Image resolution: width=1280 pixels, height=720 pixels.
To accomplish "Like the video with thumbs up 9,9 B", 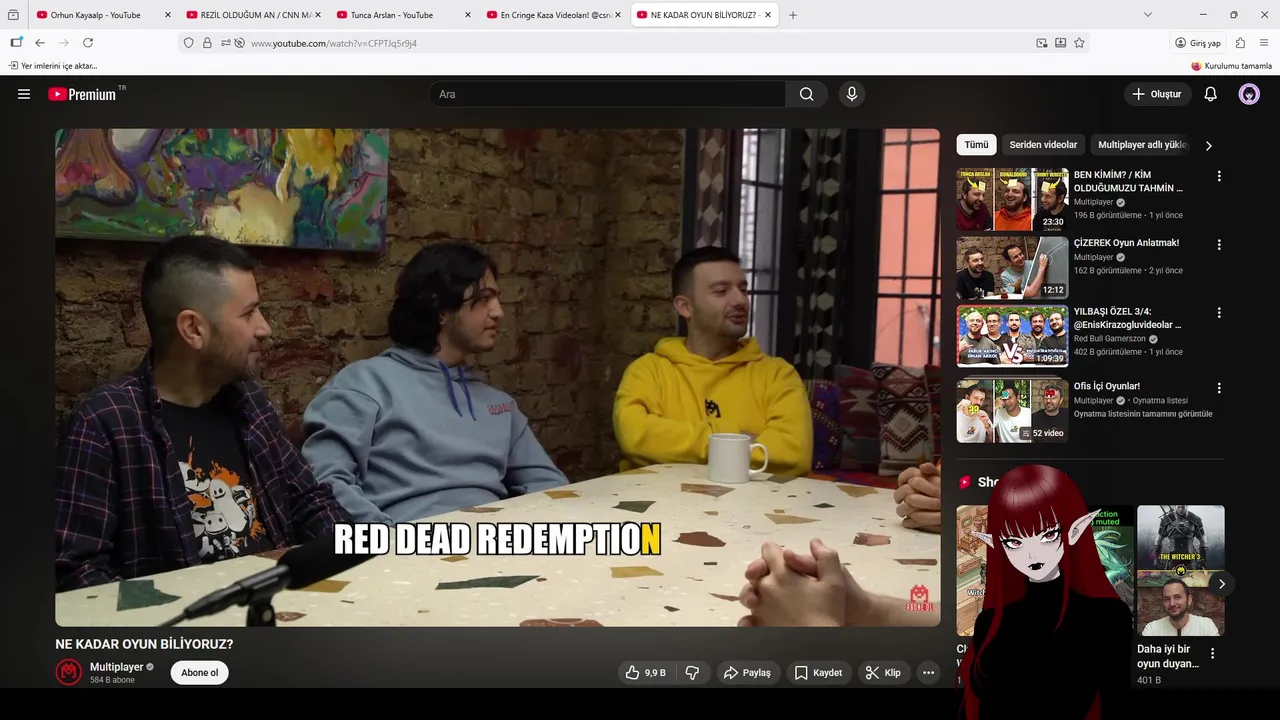I will pyautogui.click(x=645, y=673).
